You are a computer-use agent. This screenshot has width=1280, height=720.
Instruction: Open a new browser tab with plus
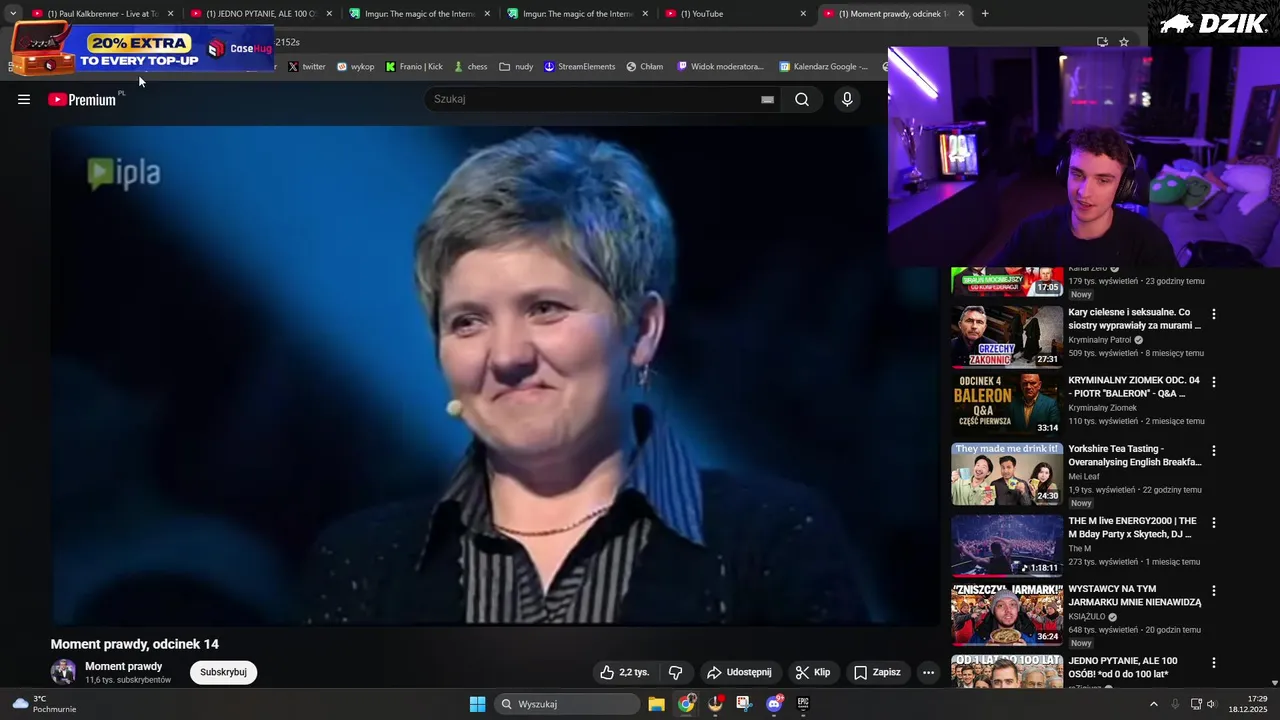985,14
